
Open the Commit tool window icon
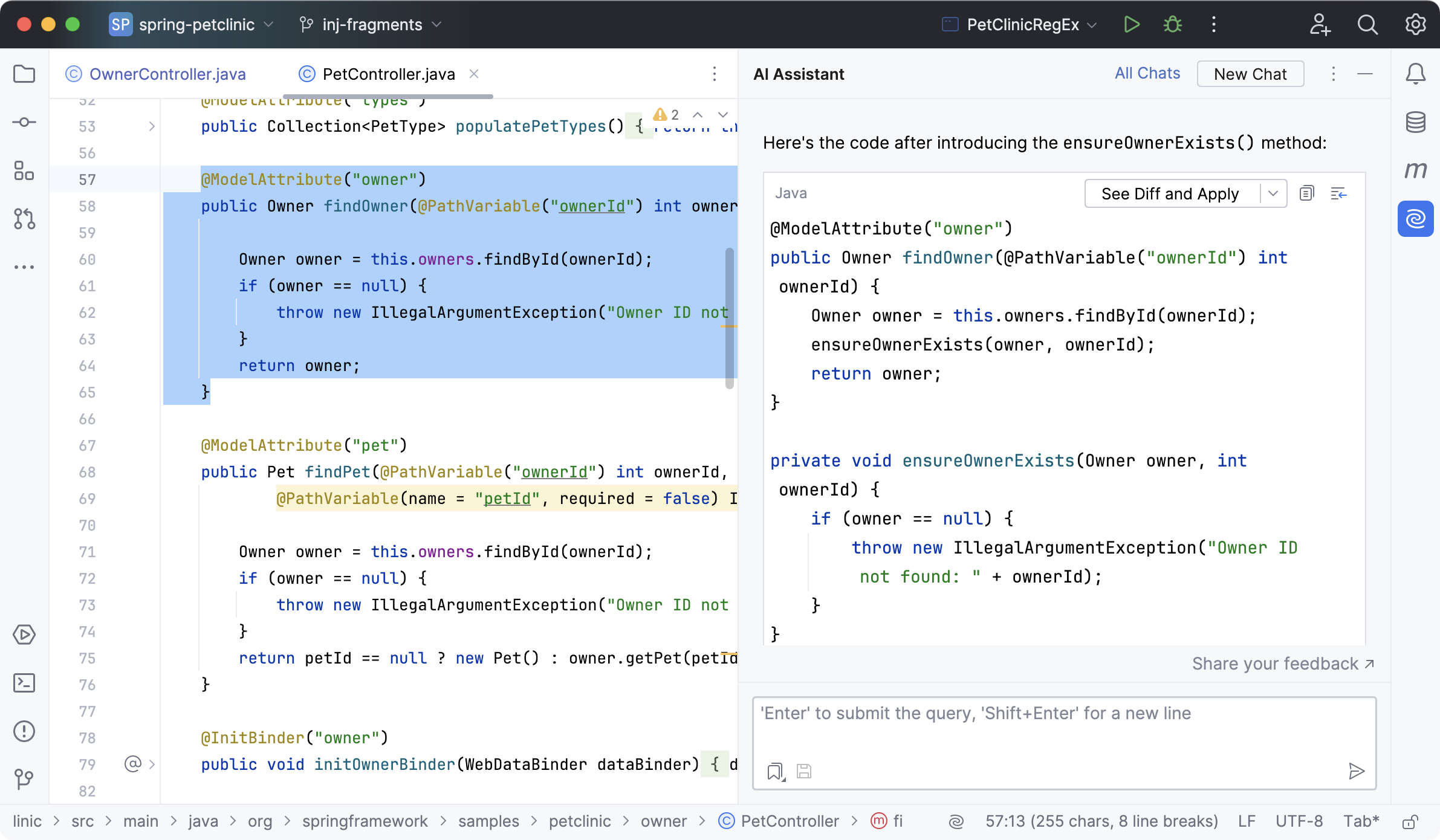(24, 122)
